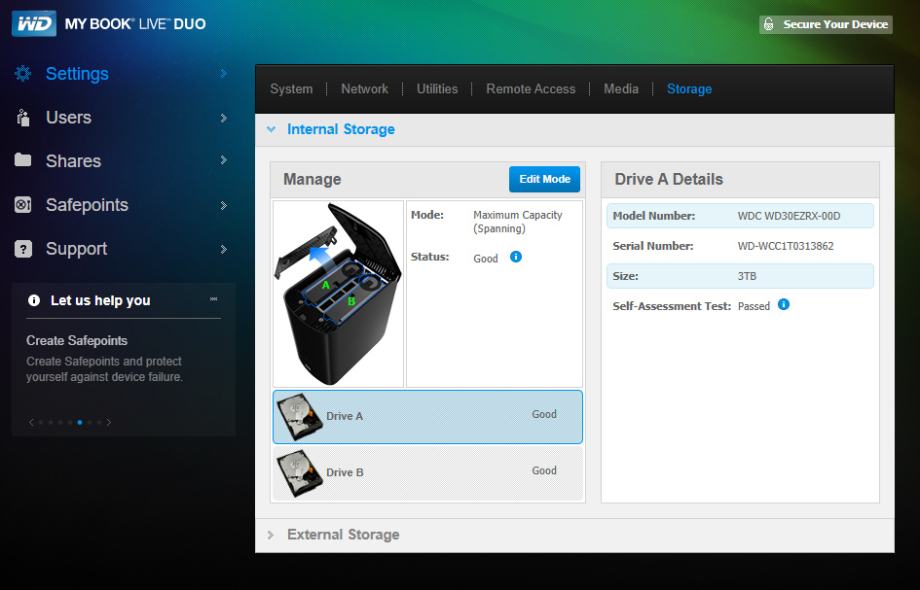Click the WD logo icon
This screenshot has height=590, width=920.
tap(34, 23)
